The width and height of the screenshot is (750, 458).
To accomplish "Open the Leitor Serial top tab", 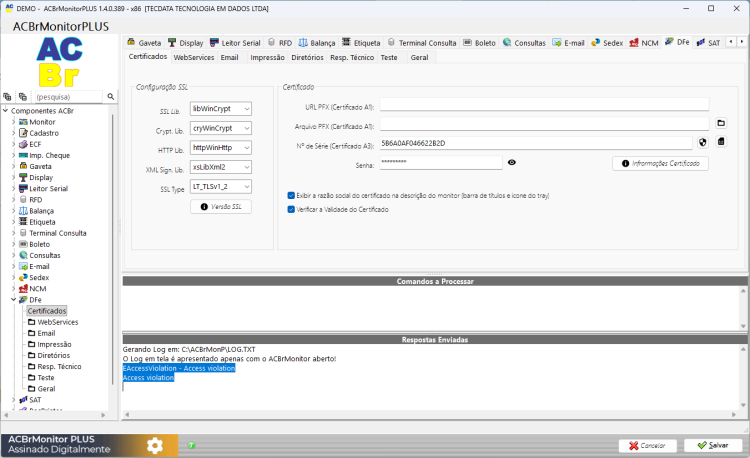I will 235,43.
